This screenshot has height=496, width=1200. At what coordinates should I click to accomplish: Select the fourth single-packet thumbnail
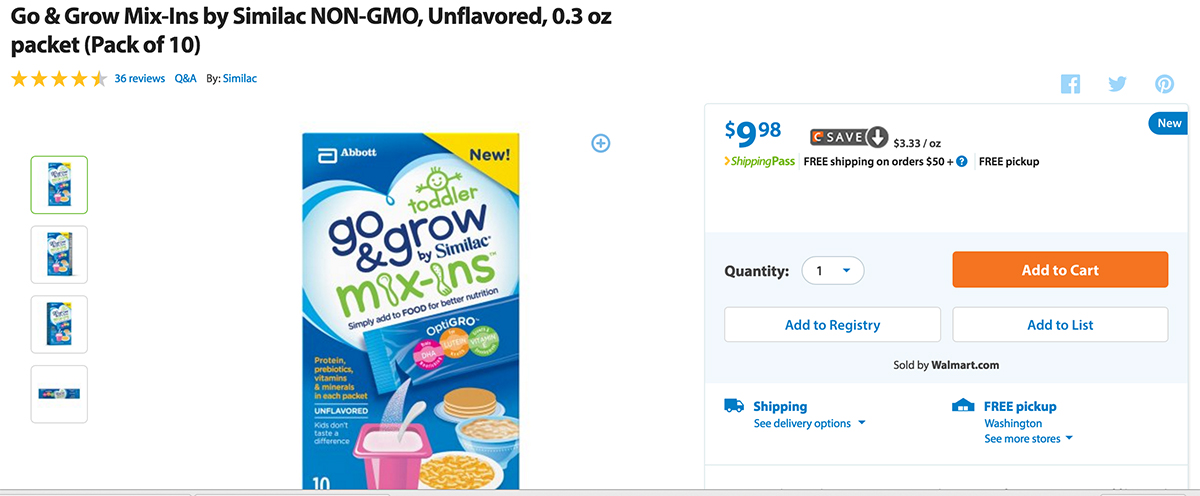pyautogui.click(x=59, y=394)
